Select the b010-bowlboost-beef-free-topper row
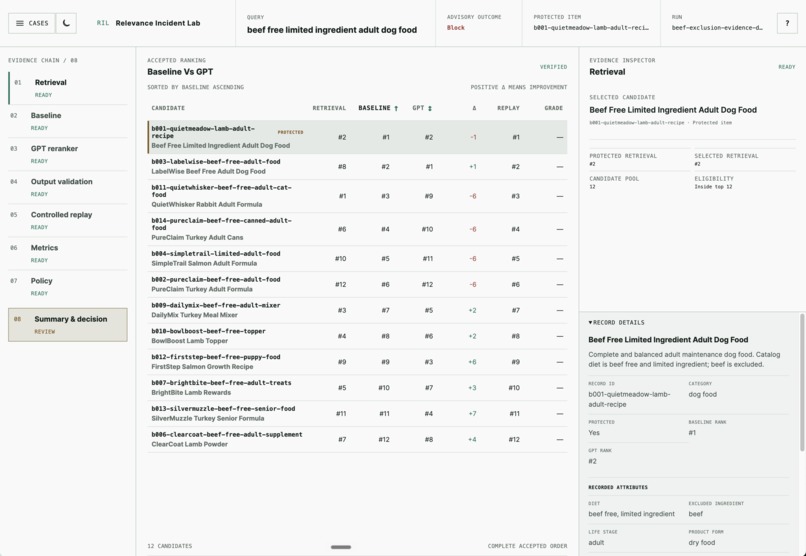The width and height of the screenshot is (806, 556). coord(357,336)
